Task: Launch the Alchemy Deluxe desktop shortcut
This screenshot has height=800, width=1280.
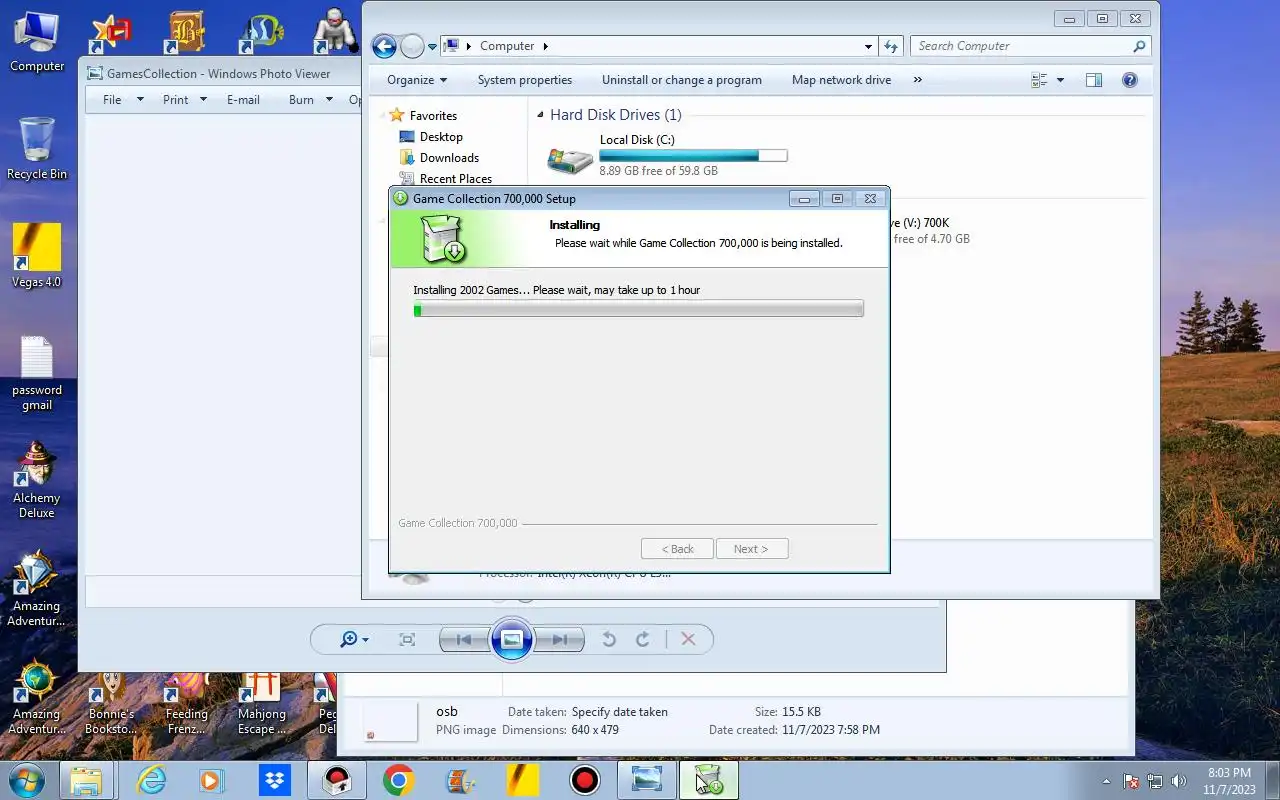Action: [x=37, y=480]
